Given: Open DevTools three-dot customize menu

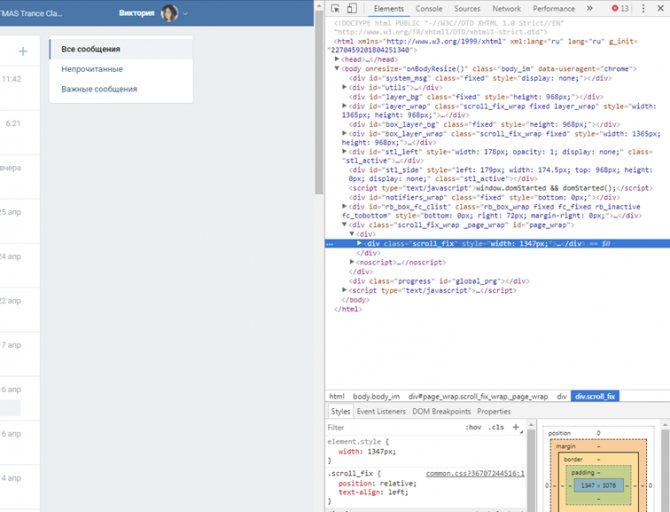Looking at the screenshot, I should [644, 9].
